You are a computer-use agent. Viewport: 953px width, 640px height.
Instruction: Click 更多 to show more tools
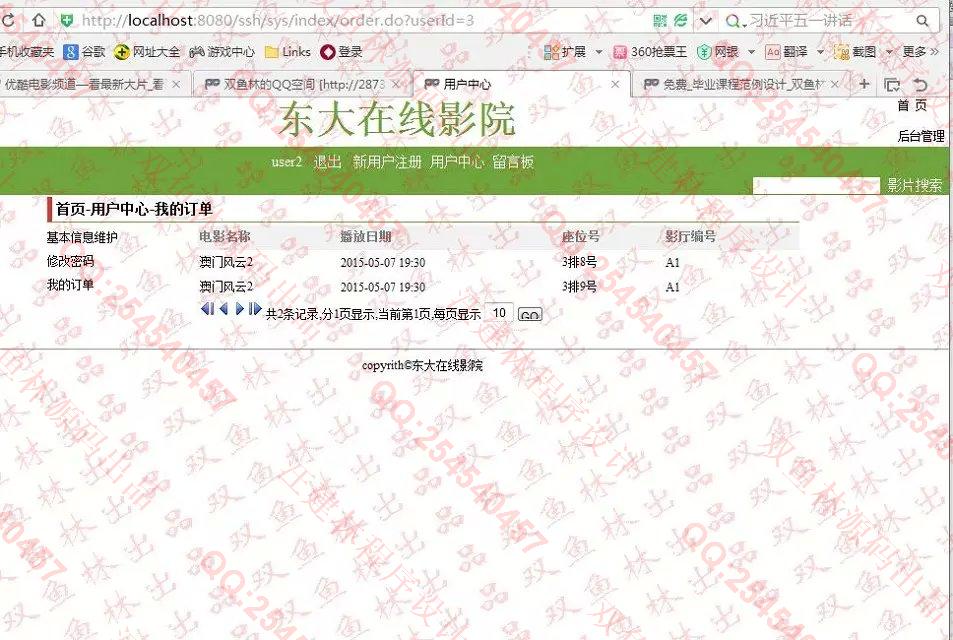[x=920, y=52]
